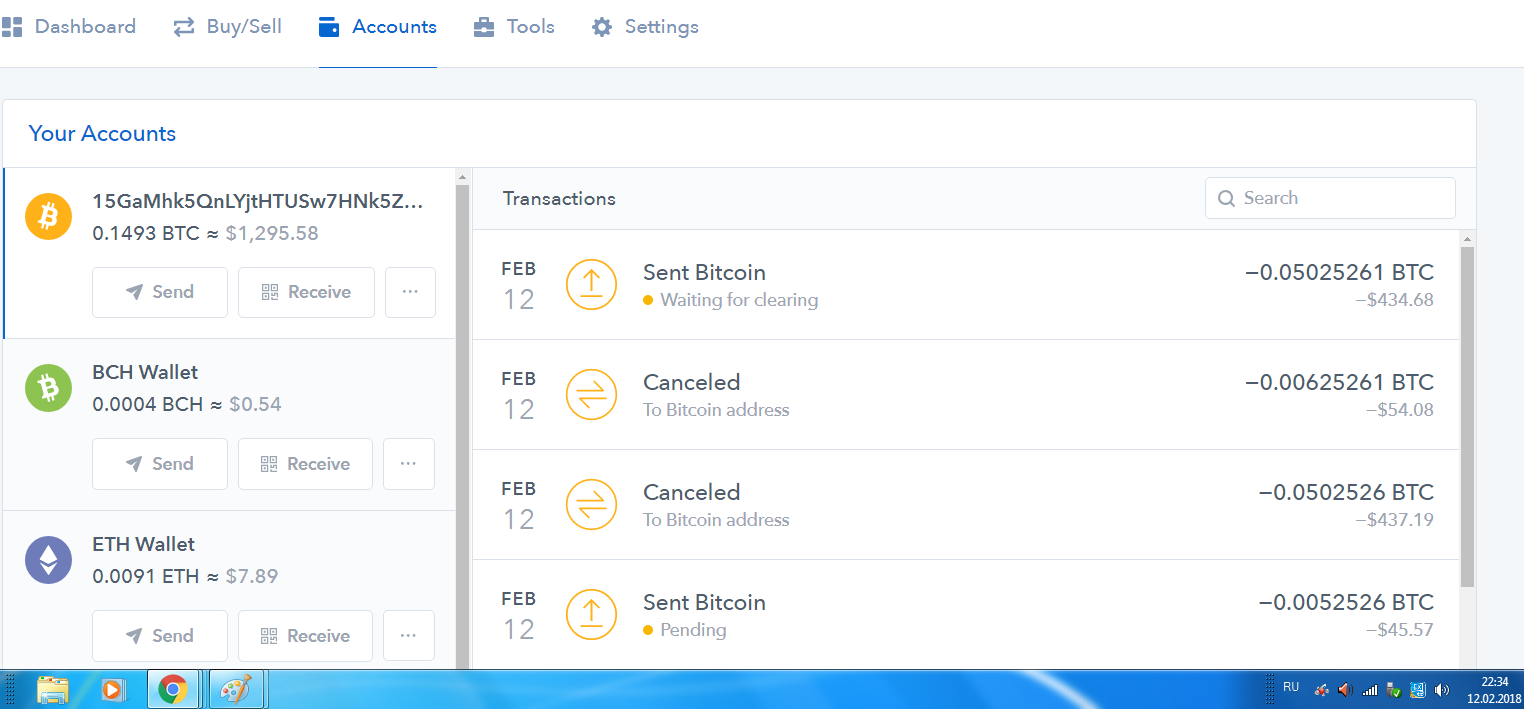This screenshot has height=709, width=1524.
Task: Click the Transactions heading
Action: pyautogui.click(x=559, y=198)
